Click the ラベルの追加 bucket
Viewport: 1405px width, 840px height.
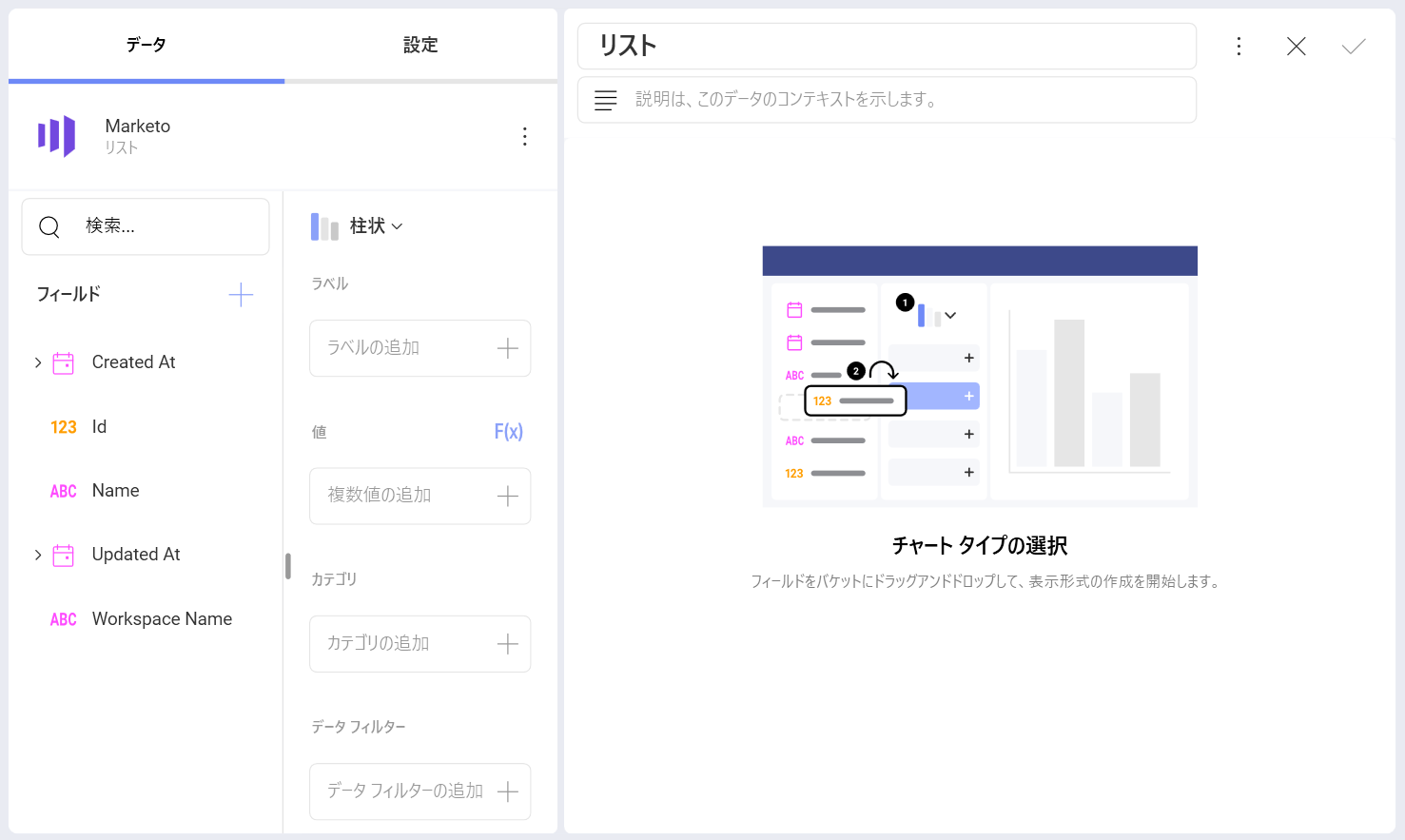coord(420,348)
